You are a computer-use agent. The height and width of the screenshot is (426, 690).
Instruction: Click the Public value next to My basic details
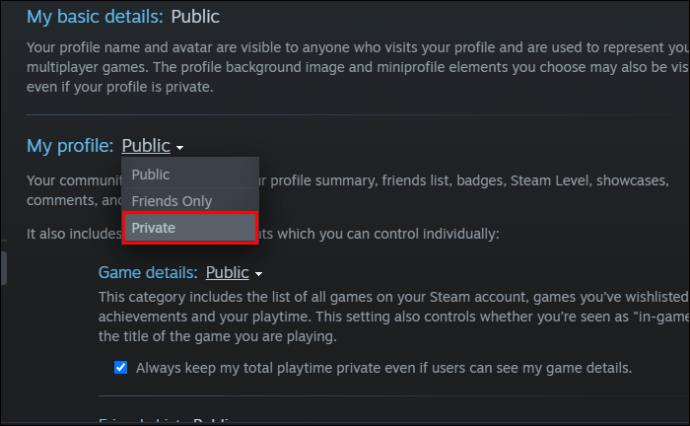[x=195, y=17]
